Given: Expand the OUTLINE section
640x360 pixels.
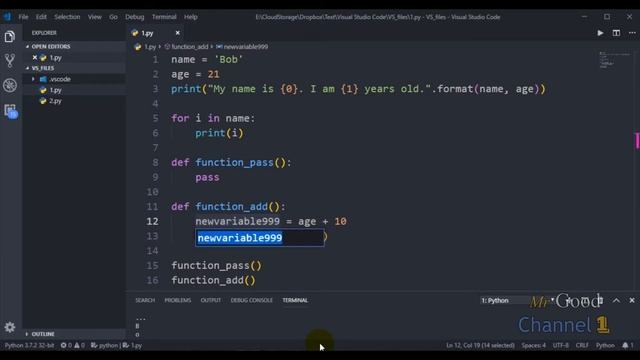Looking at the screenshot, I should point(73,334).
